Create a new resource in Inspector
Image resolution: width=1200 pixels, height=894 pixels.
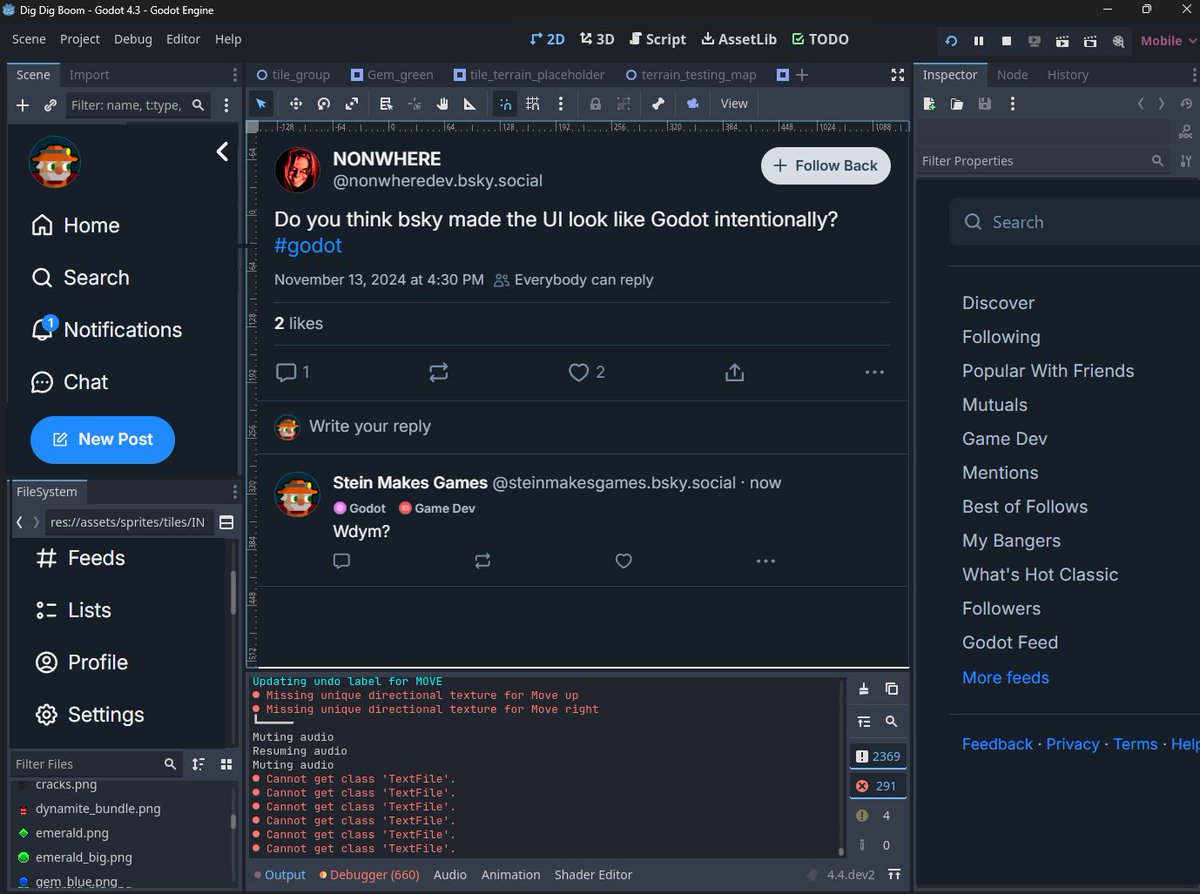point(929,104)
